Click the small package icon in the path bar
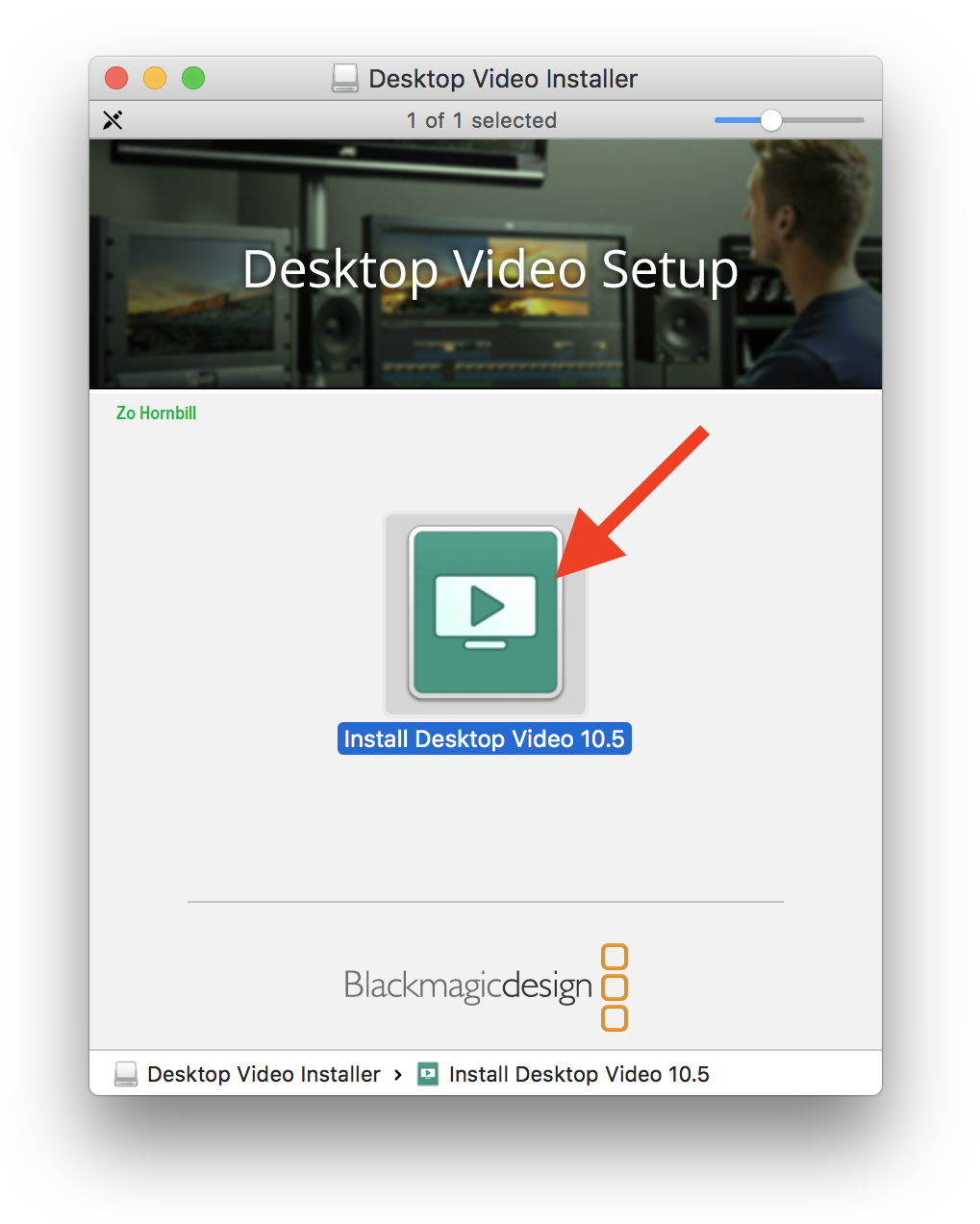 tap(428, 1074)
